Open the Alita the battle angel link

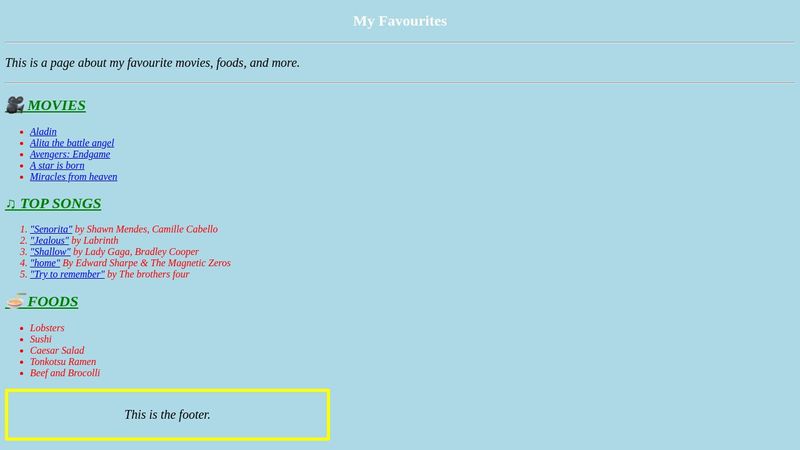[72, 143]
